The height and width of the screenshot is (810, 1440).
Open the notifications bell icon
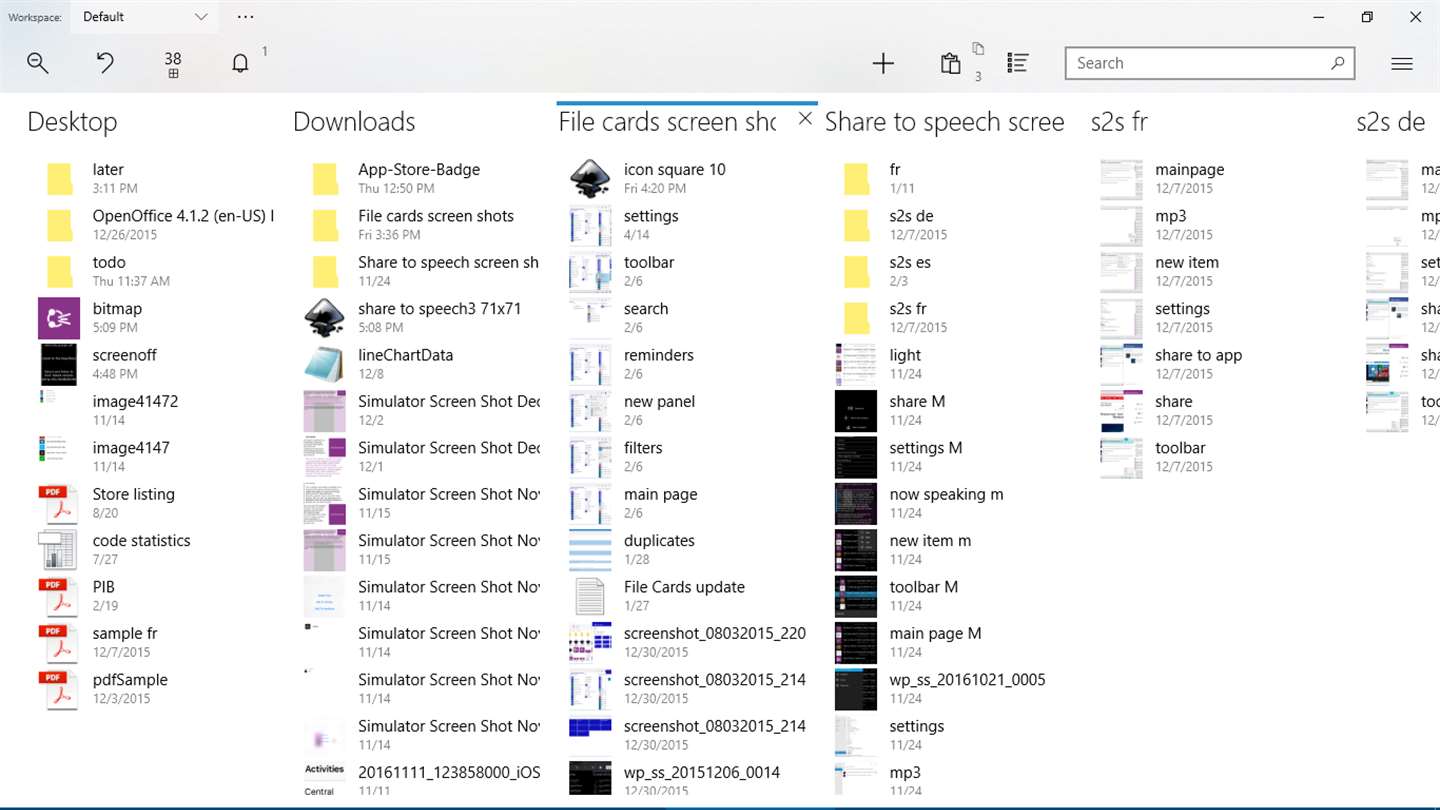(240, 63)
